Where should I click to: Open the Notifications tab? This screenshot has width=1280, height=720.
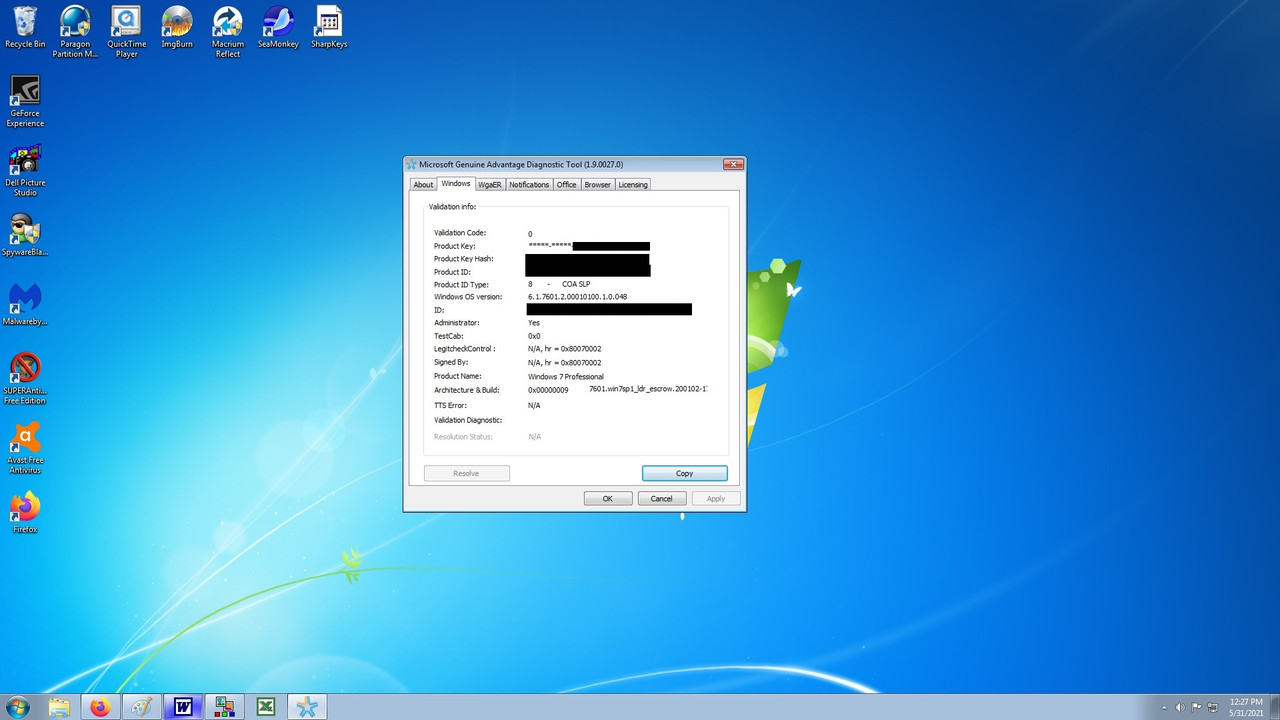529,185
